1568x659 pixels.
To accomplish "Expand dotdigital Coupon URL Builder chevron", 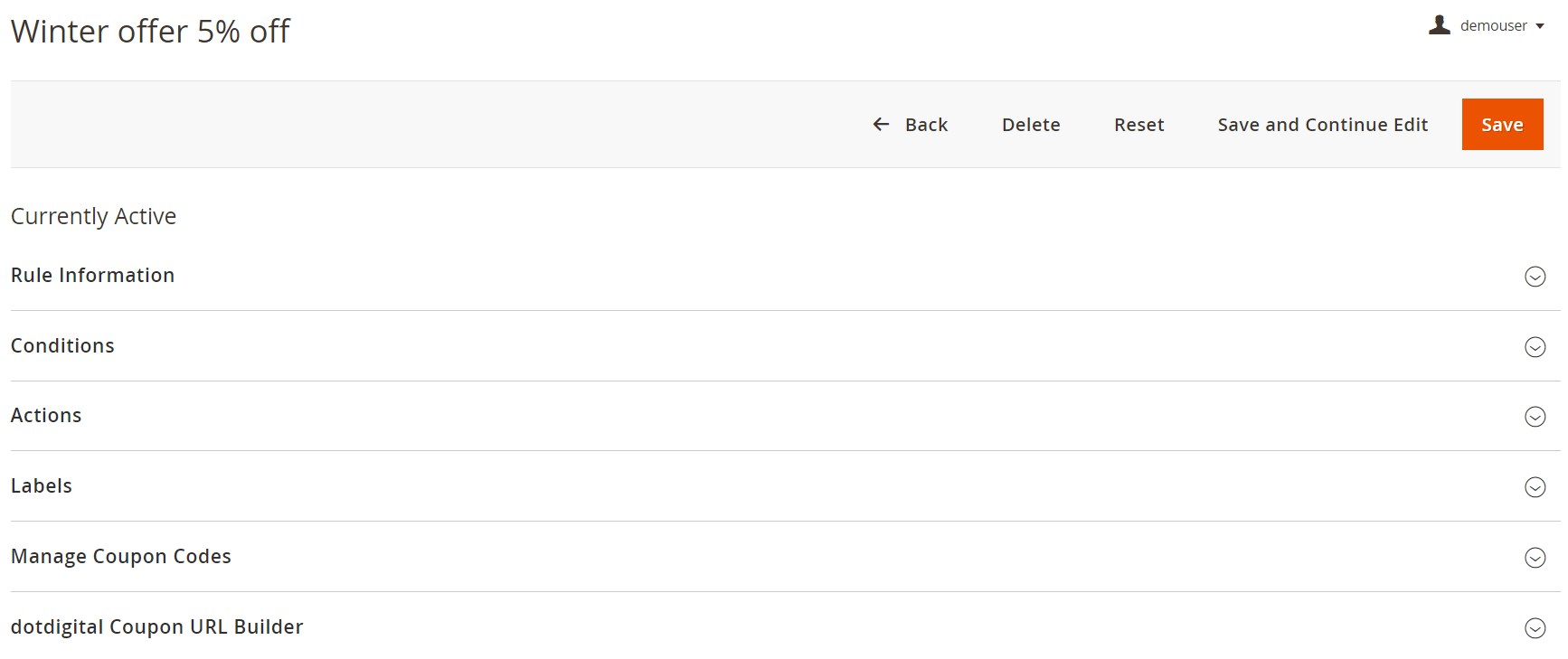I will click(1535, 628).
